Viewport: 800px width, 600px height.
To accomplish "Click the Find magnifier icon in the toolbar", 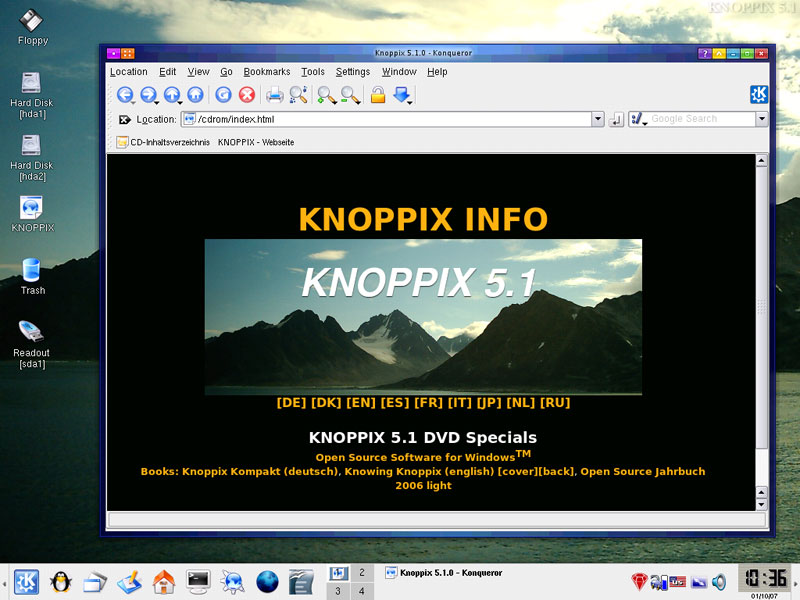I will (x=296, y=95).
